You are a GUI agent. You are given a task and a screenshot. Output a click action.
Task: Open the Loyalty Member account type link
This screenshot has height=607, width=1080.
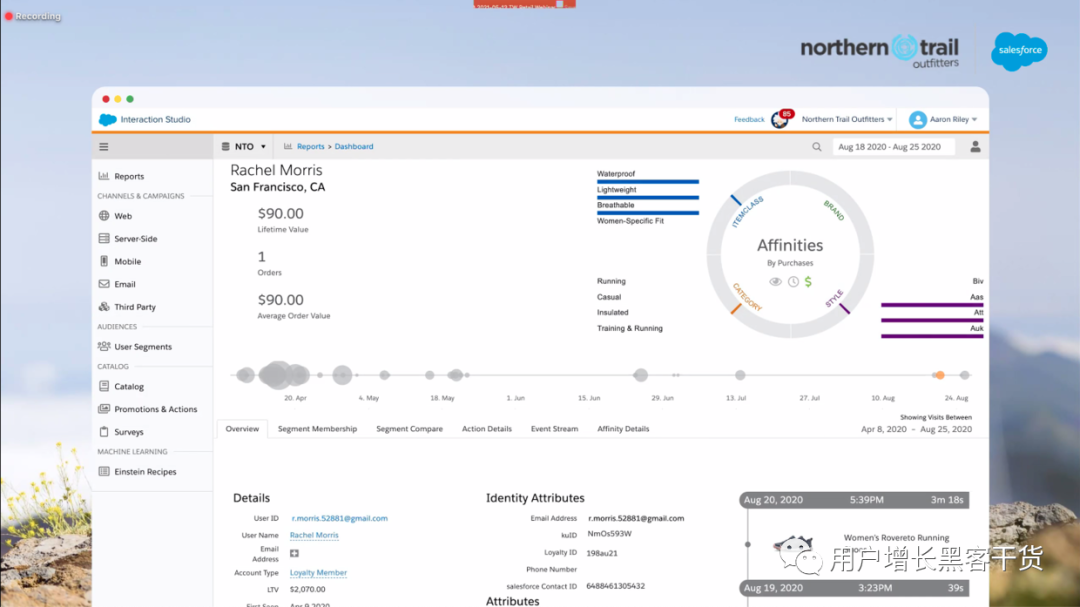click(x=318, y=573)
